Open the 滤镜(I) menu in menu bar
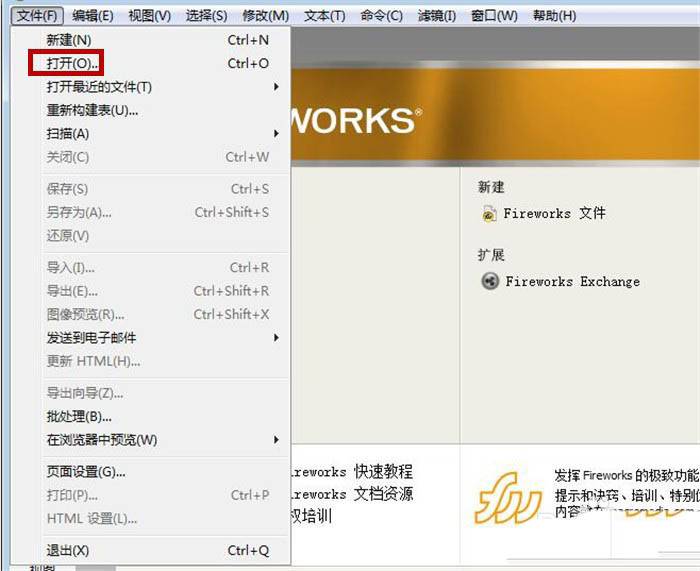700x571 pixels. [436, 16]
